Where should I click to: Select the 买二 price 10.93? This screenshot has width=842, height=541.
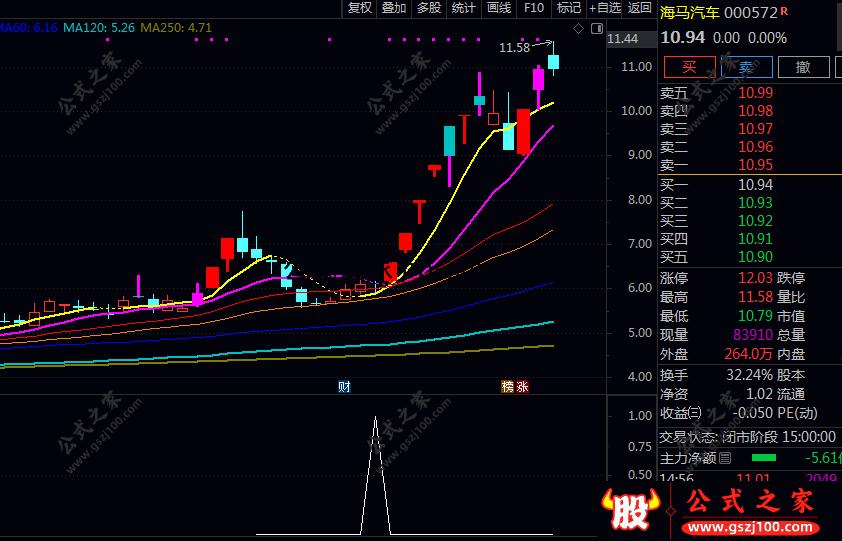click(756, 203)
